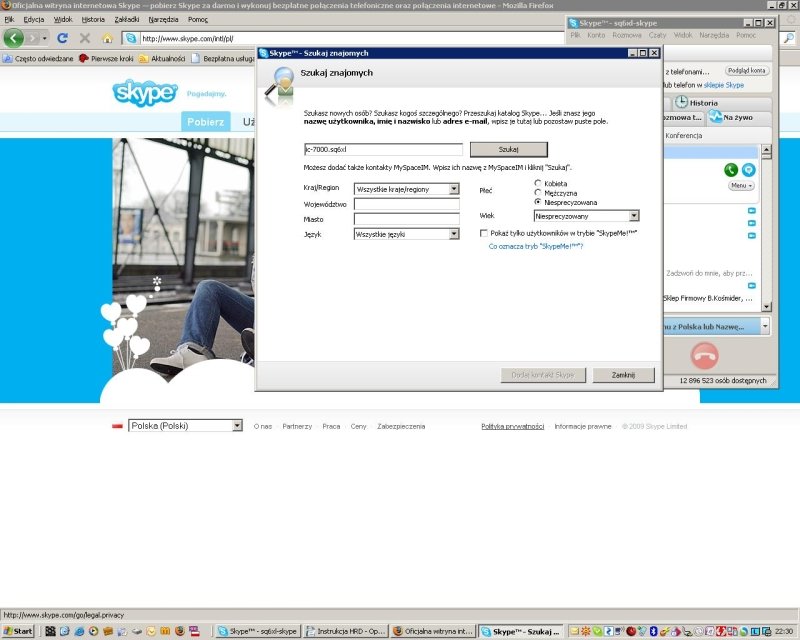800x640 pixels.
Task: Click the Na żywo wave icon
Action: pyautogui.click(x=715, y=117)
